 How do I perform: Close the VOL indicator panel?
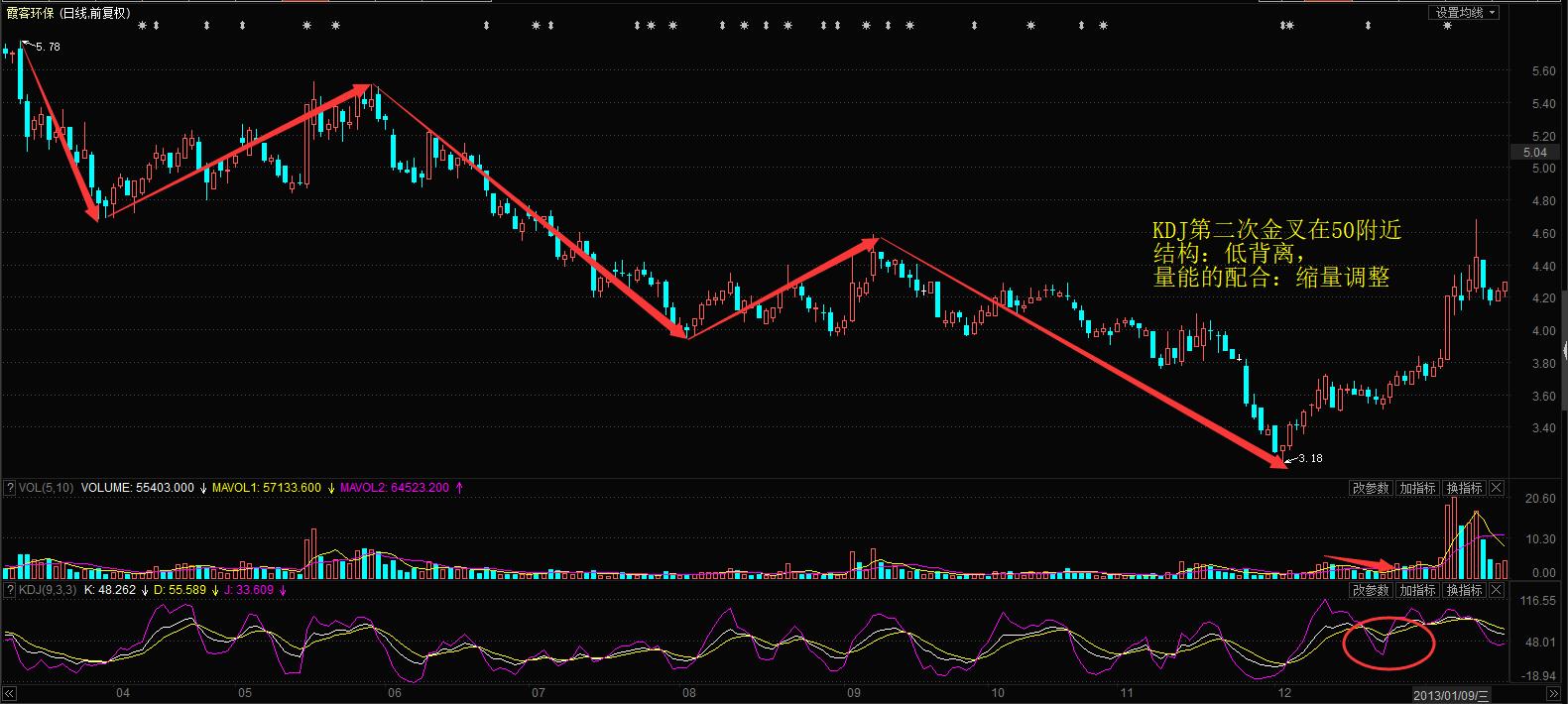point(1497,488)
